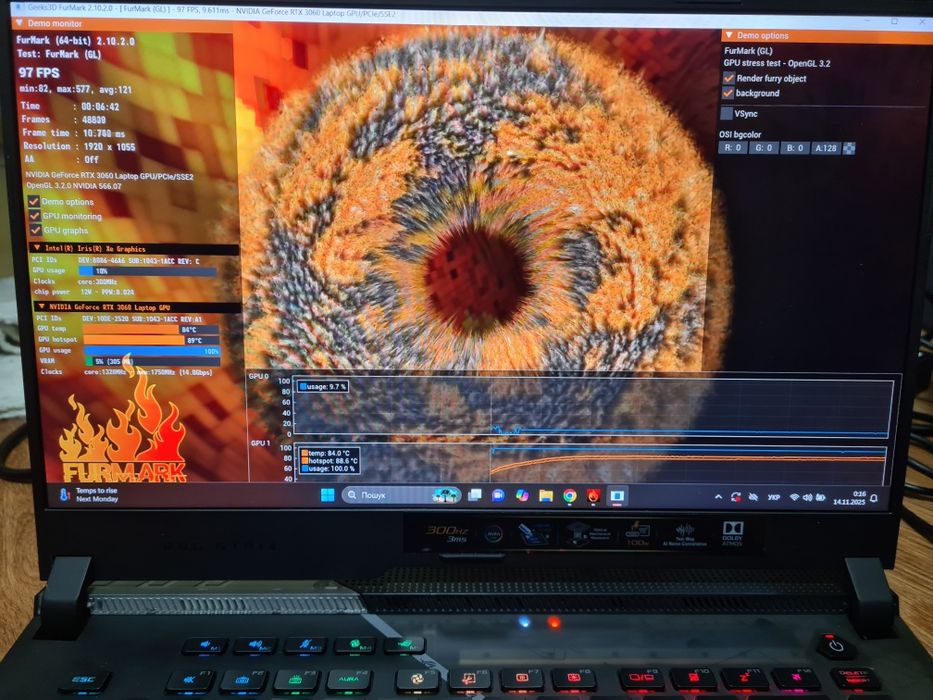Collapse the Demo monitor panel triangle

tap(20, 23)
